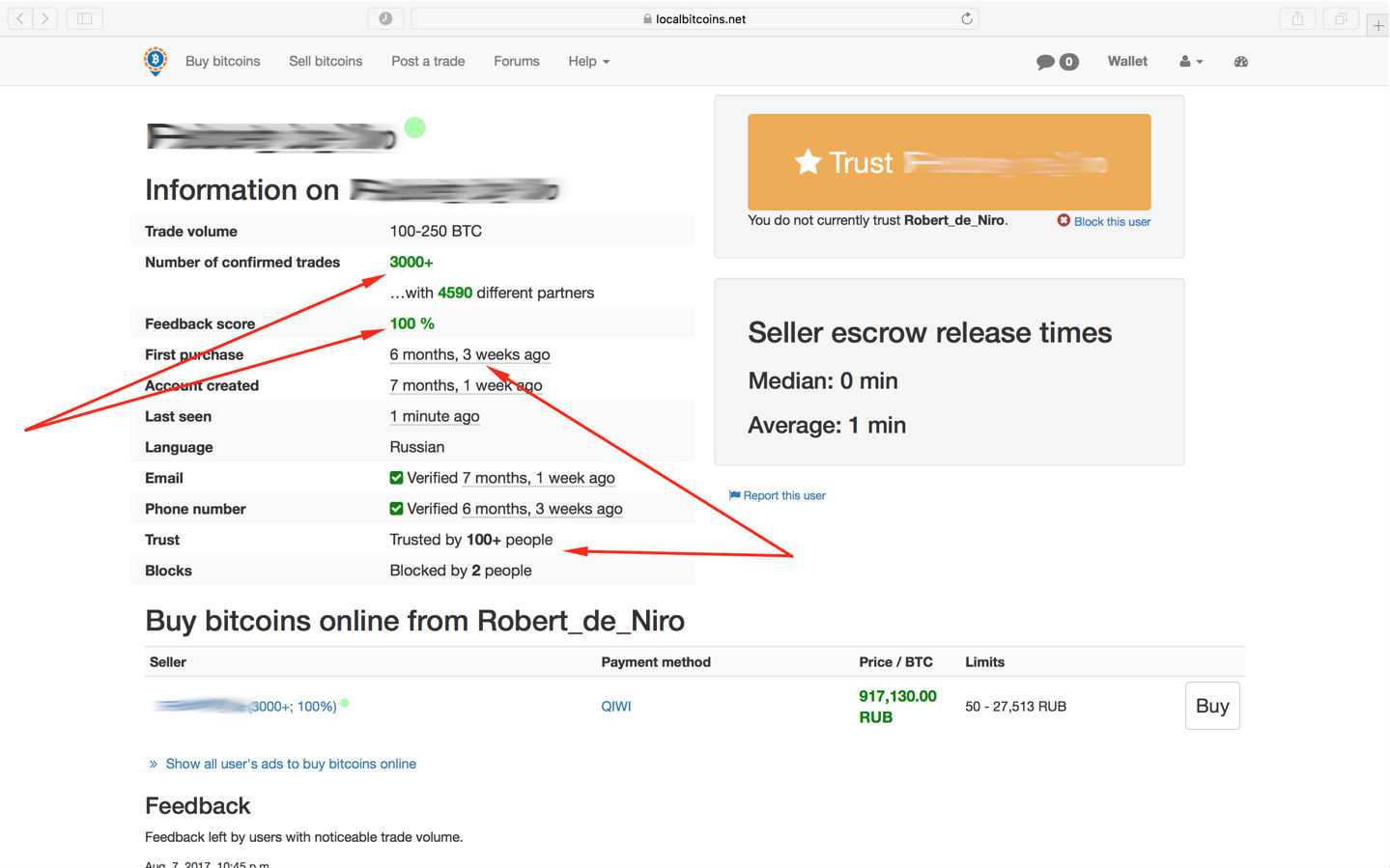Click the orange Trust button
Image resolution: width=1390 pixels, height=868 pixels.
(949, 162)
